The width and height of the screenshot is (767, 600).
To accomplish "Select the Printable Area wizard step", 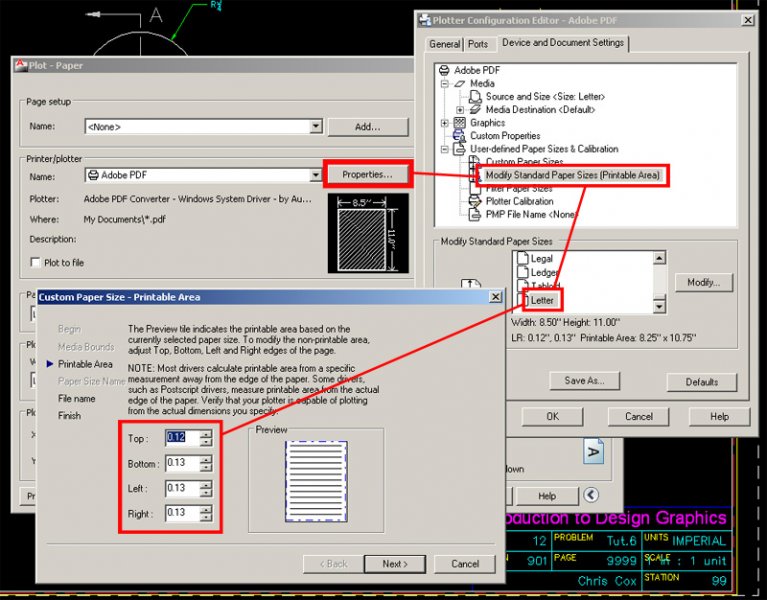I will point(85,364).
